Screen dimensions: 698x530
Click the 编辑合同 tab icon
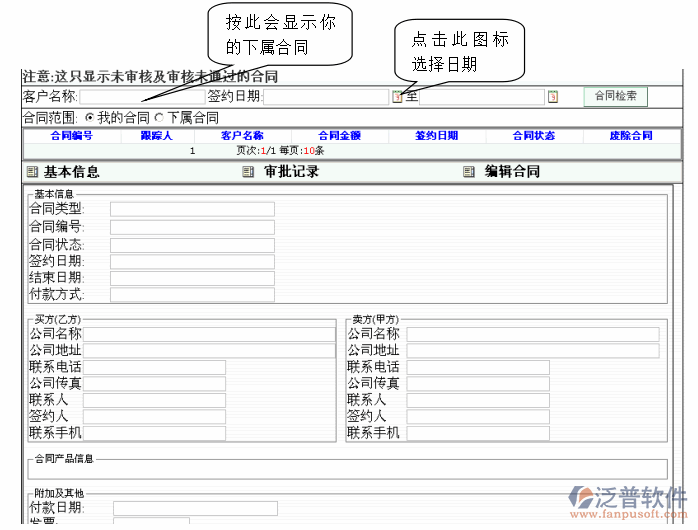point(469,172)
